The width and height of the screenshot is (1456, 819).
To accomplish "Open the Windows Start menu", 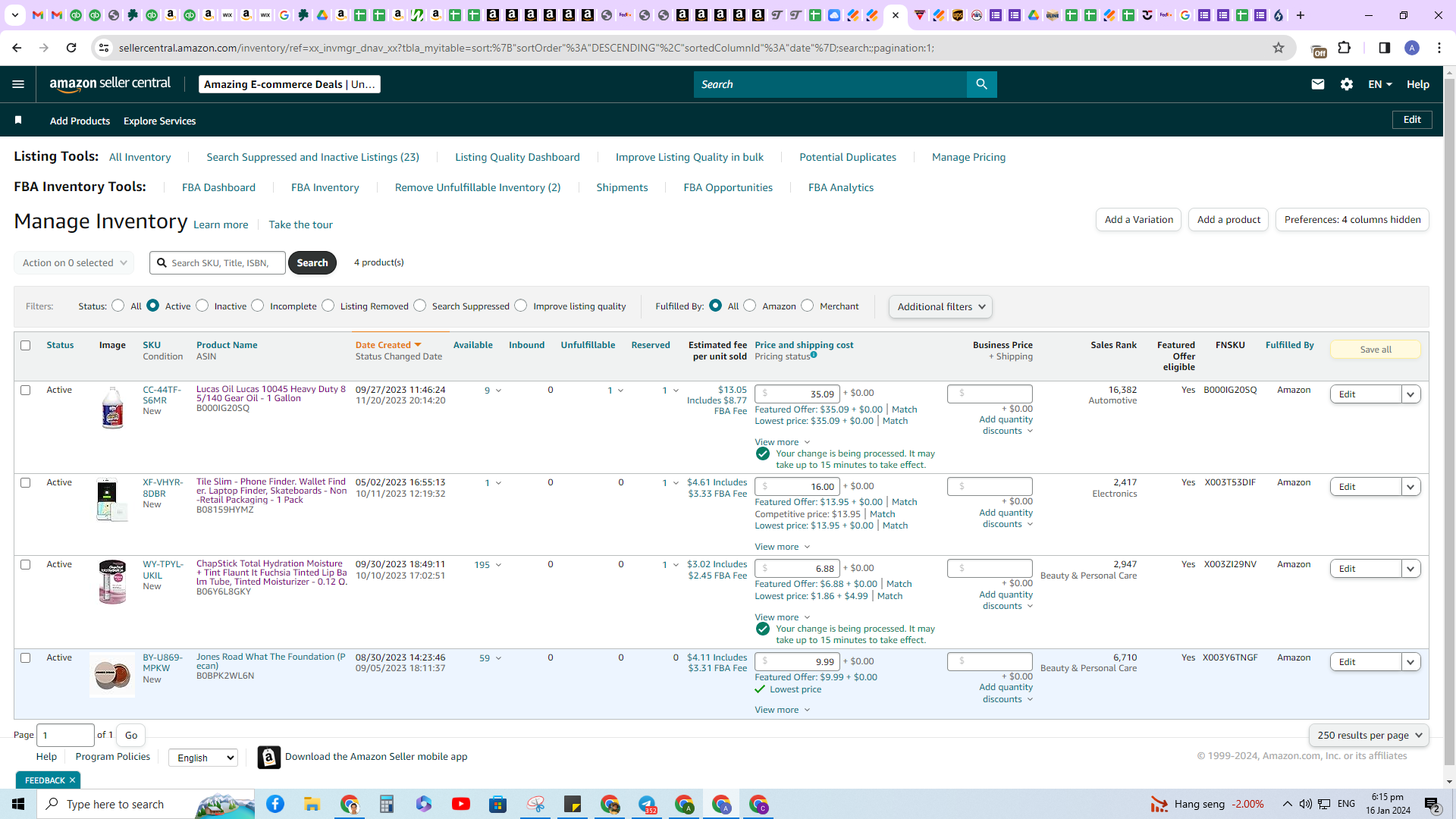I will pyautogui.click(x=18, y=804).
